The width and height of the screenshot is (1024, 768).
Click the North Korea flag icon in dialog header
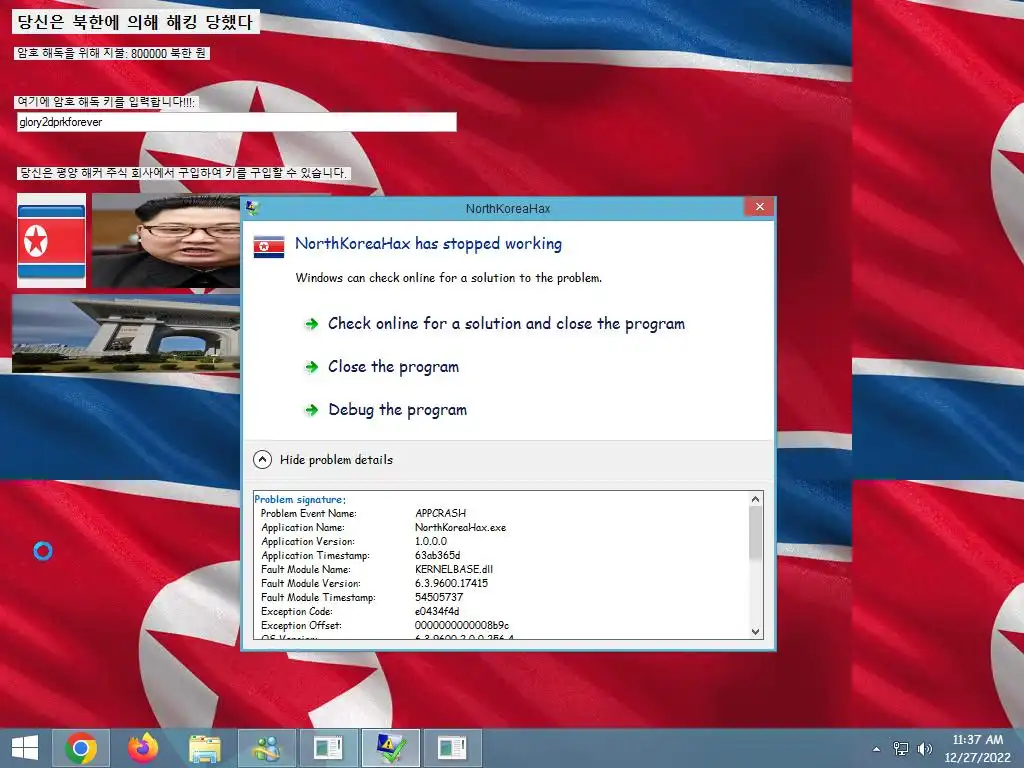[x=268, y=247]
